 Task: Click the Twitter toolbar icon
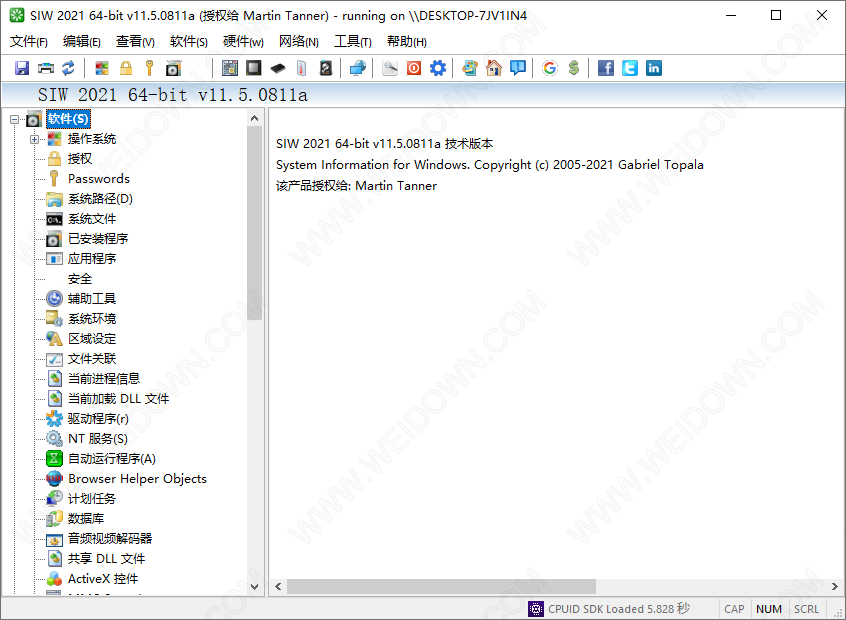tap(630, 68)
